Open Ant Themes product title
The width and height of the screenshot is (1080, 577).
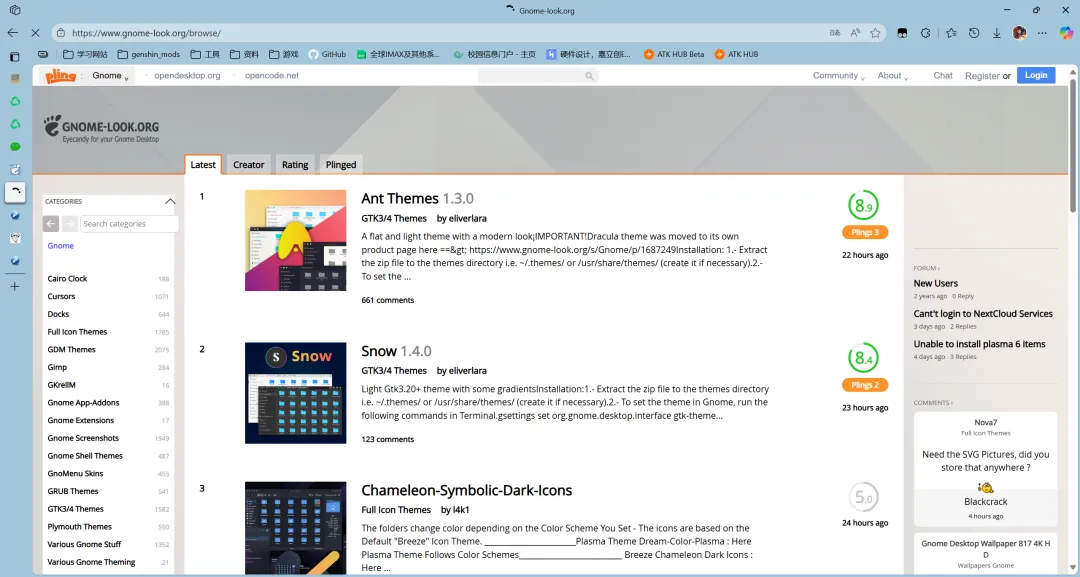tap(417, 198)
